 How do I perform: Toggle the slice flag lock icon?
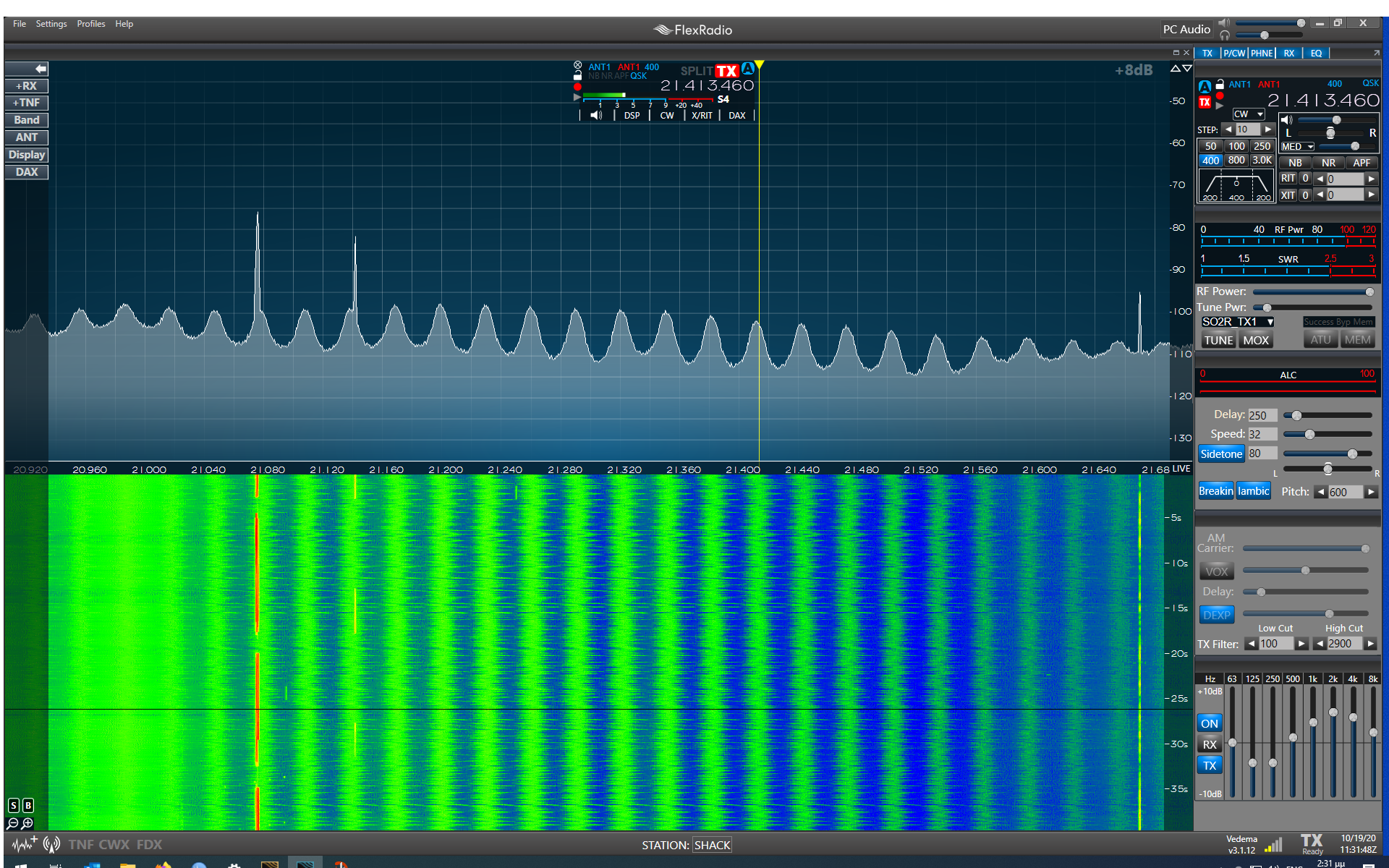click(x=577, y=75)
